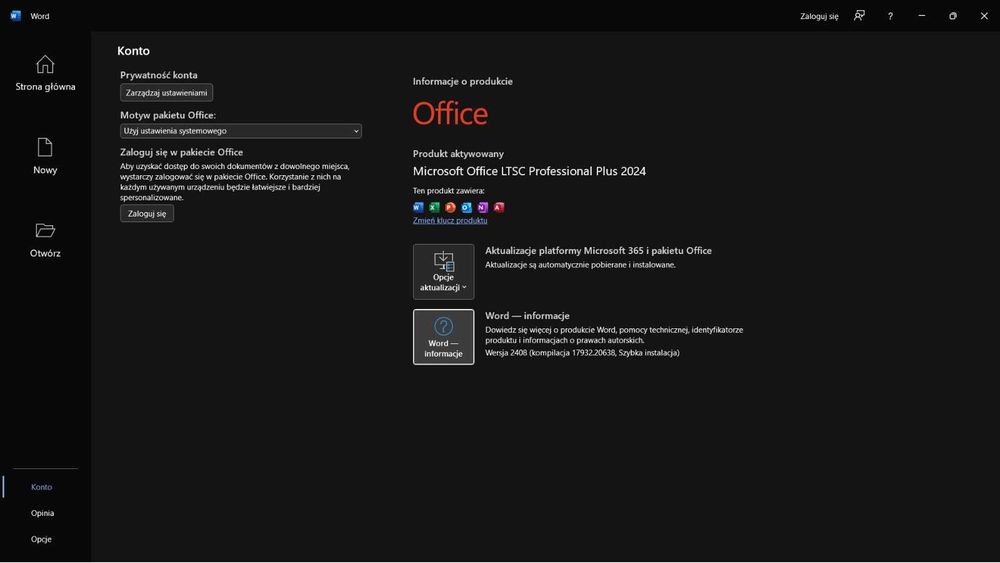Click the Word logo in title bar
1000x563 pixels.
(15, 16)
